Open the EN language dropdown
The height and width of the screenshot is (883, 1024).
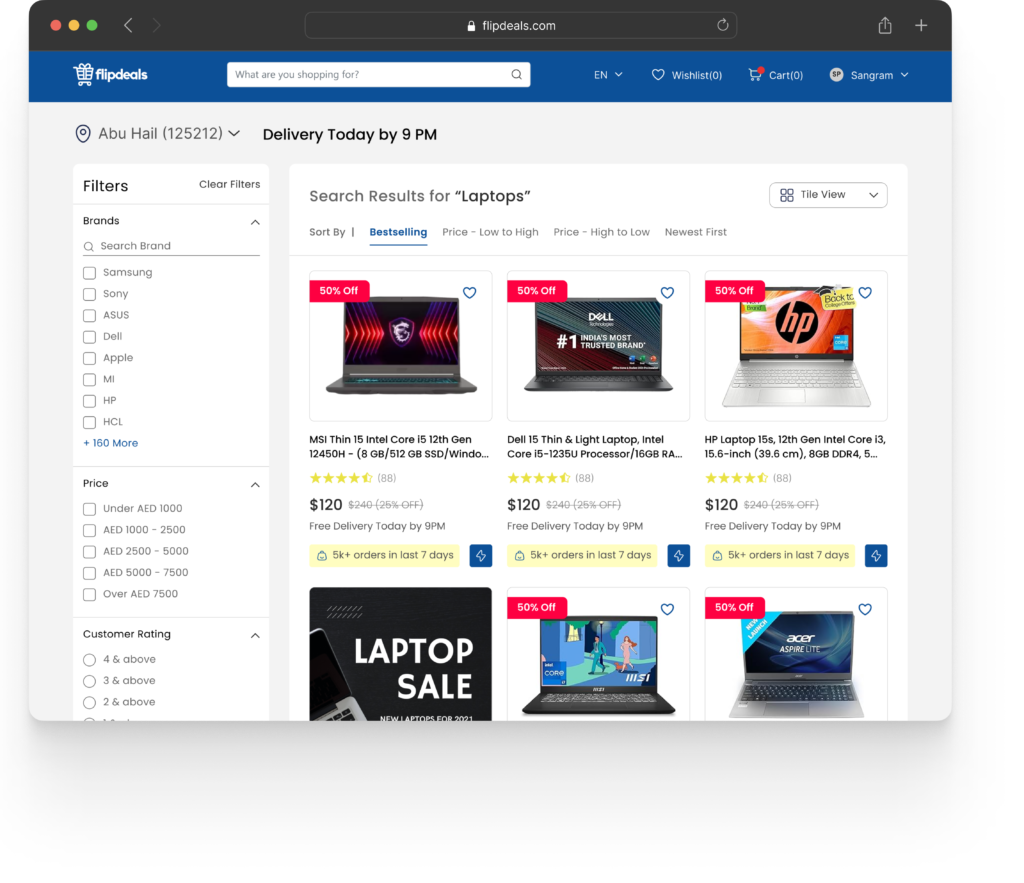[x=608, y=75]
